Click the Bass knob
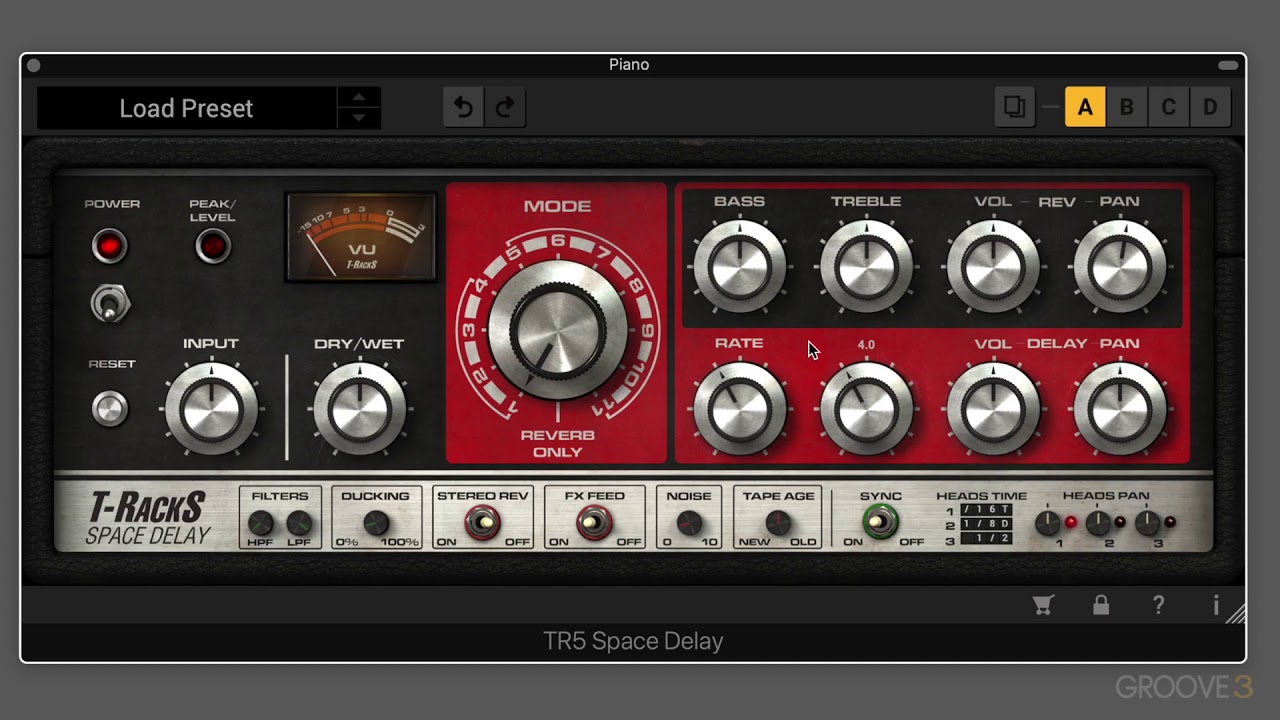 click(740, 267)
